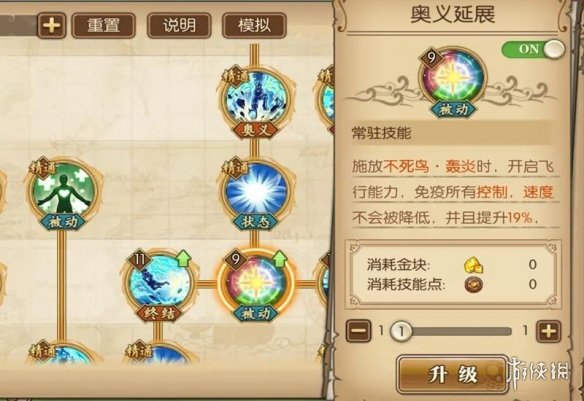The image size is (584, 401).
Task: Click the skill point coin icon
Action: 473,285
